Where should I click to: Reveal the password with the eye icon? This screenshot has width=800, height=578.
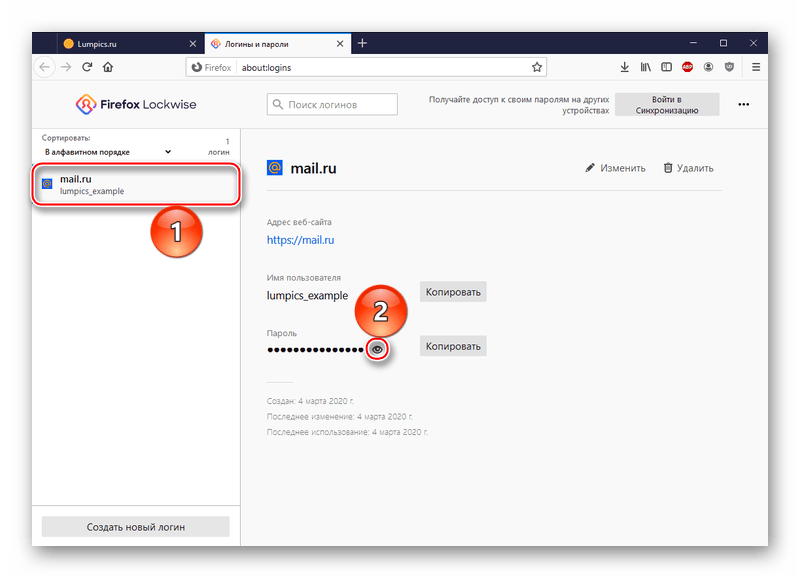(x=377, y=348)
